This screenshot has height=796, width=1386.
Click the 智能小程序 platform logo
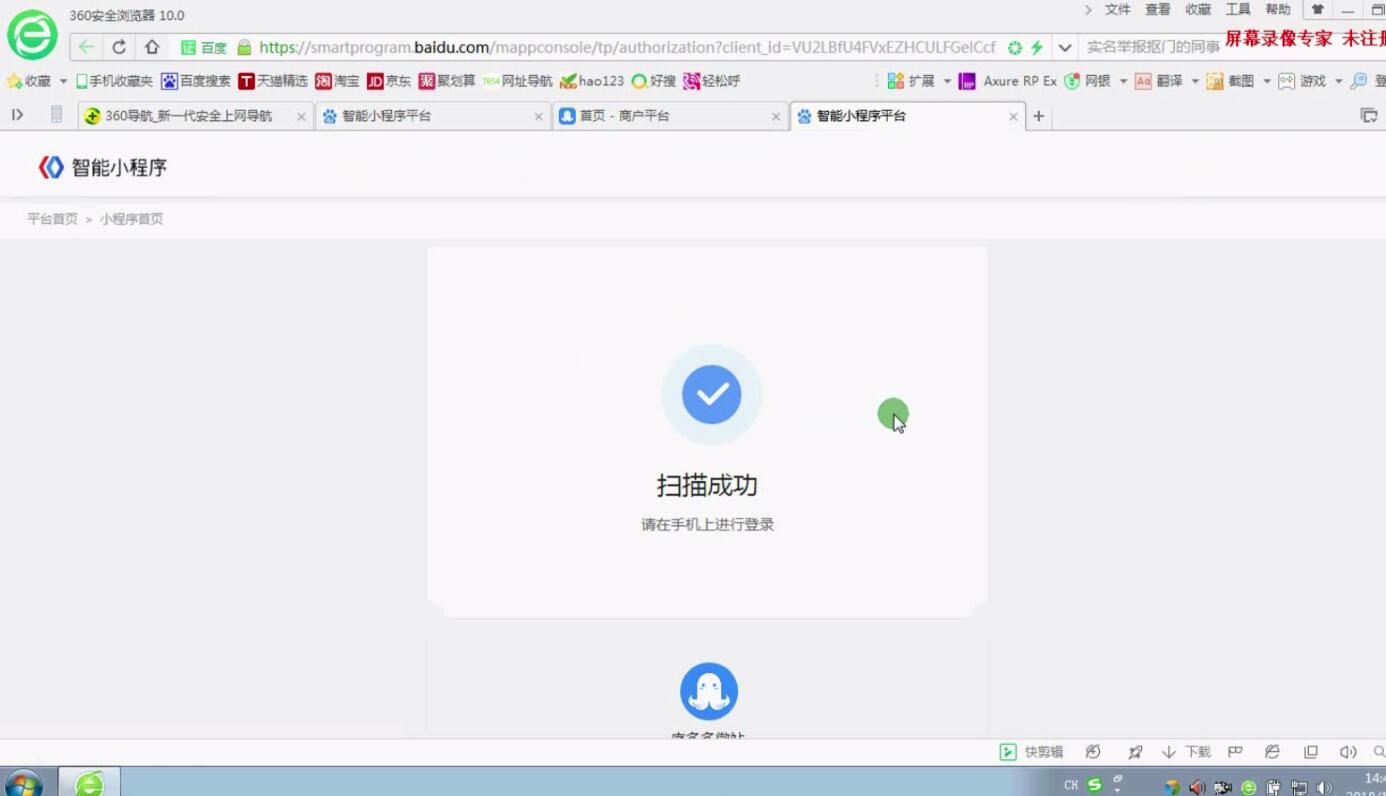100,166
